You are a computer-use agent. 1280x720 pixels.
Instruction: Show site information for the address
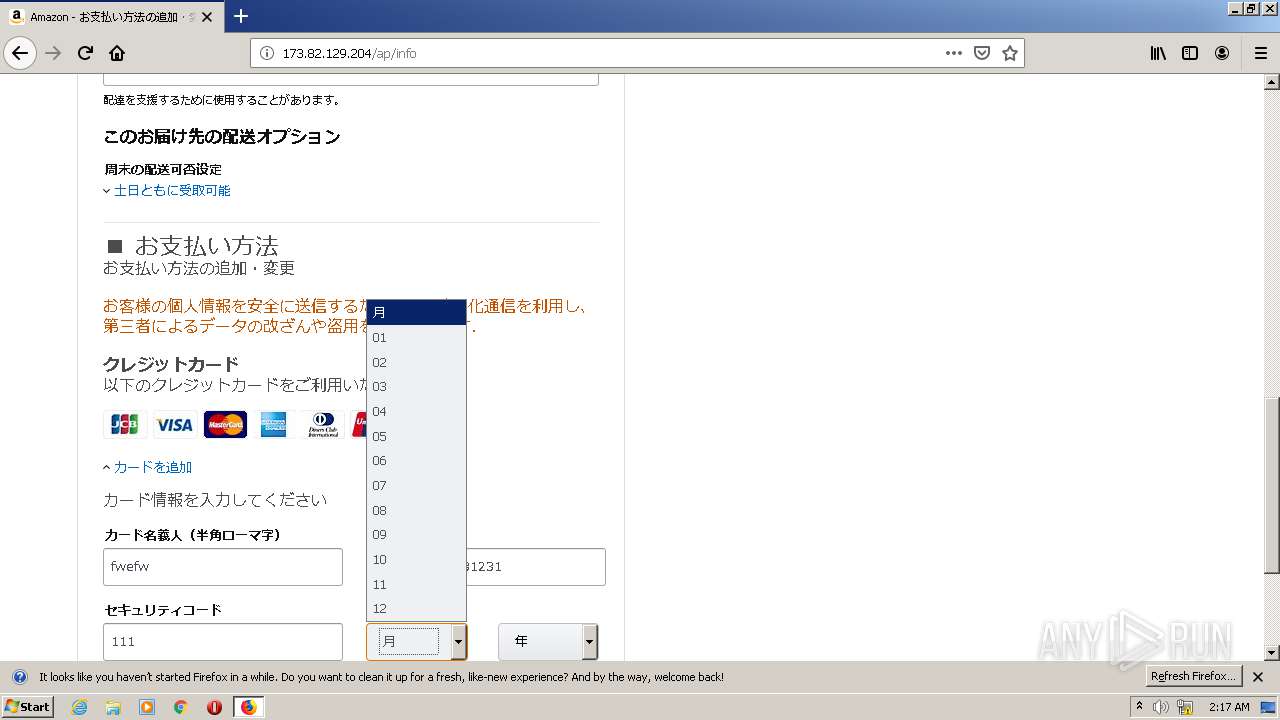pos(267,53)
